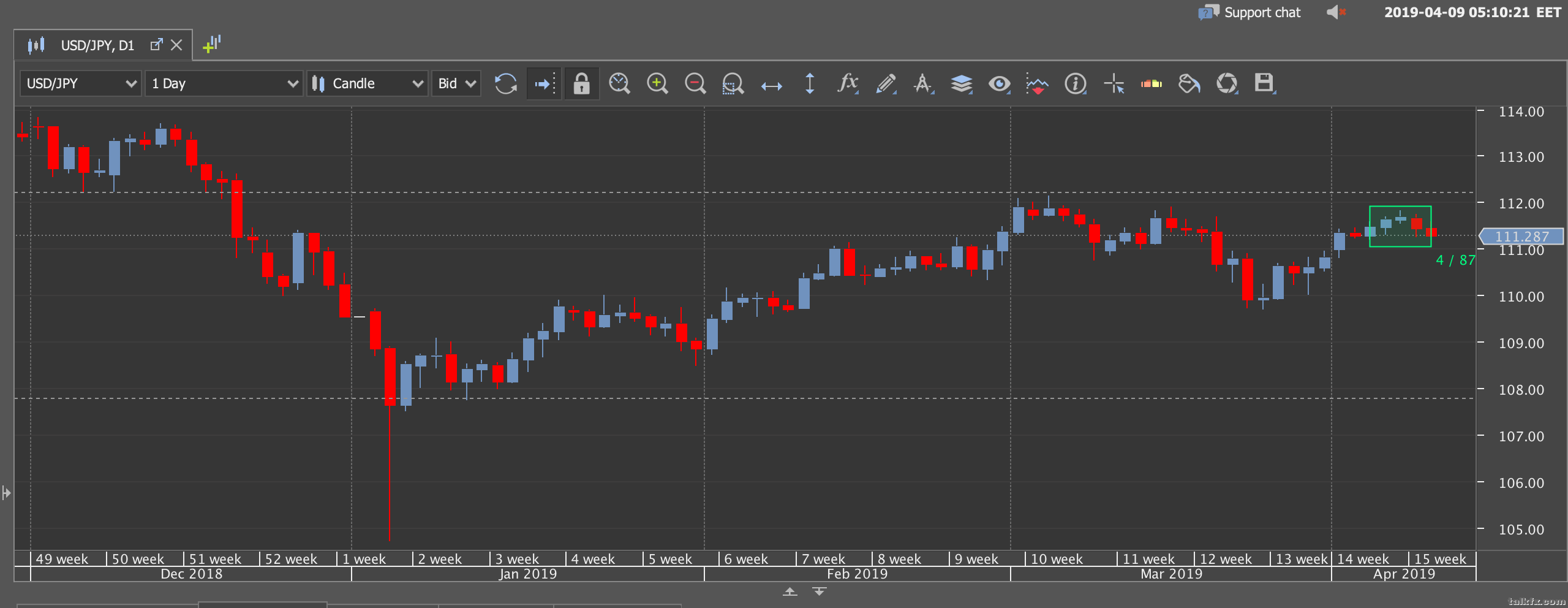Screen dimensions: 1568x608
Task: Click the 'Feb 2019' time axis label
Action: (857, 574)
